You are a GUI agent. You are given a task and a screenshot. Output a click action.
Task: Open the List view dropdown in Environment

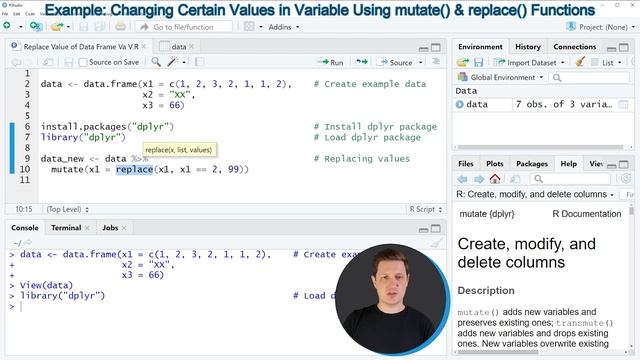(607, 62)
